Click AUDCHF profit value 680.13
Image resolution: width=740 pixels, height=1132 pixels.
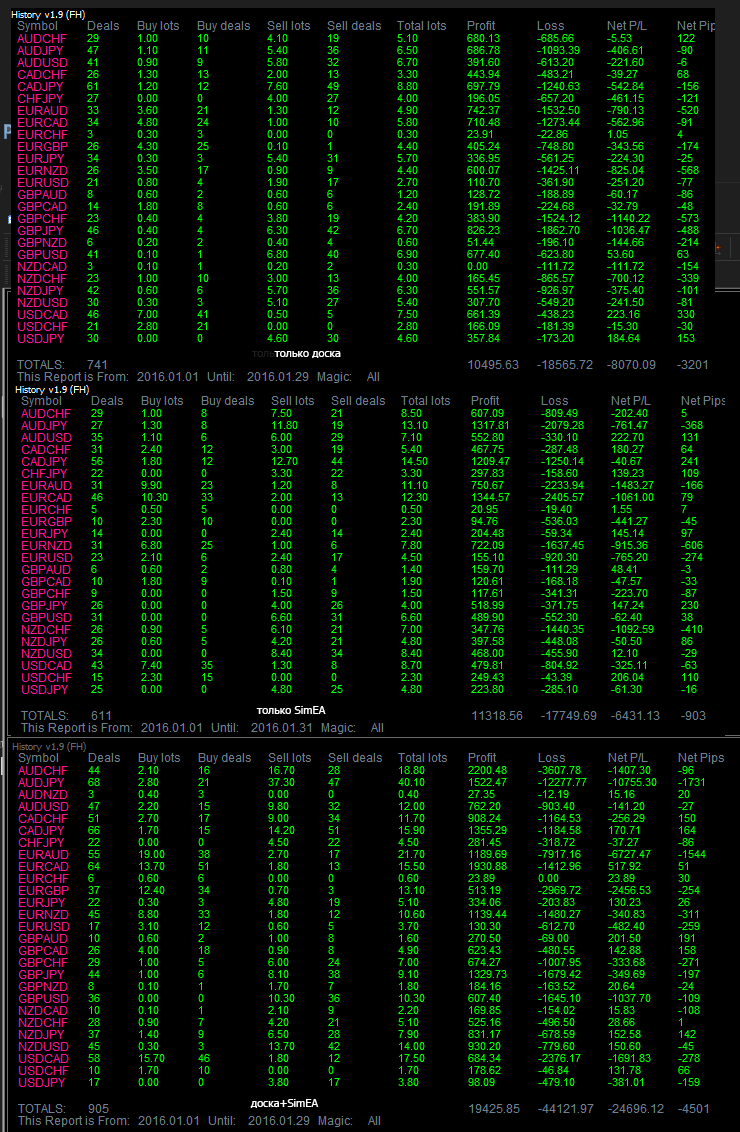(484, 38)
